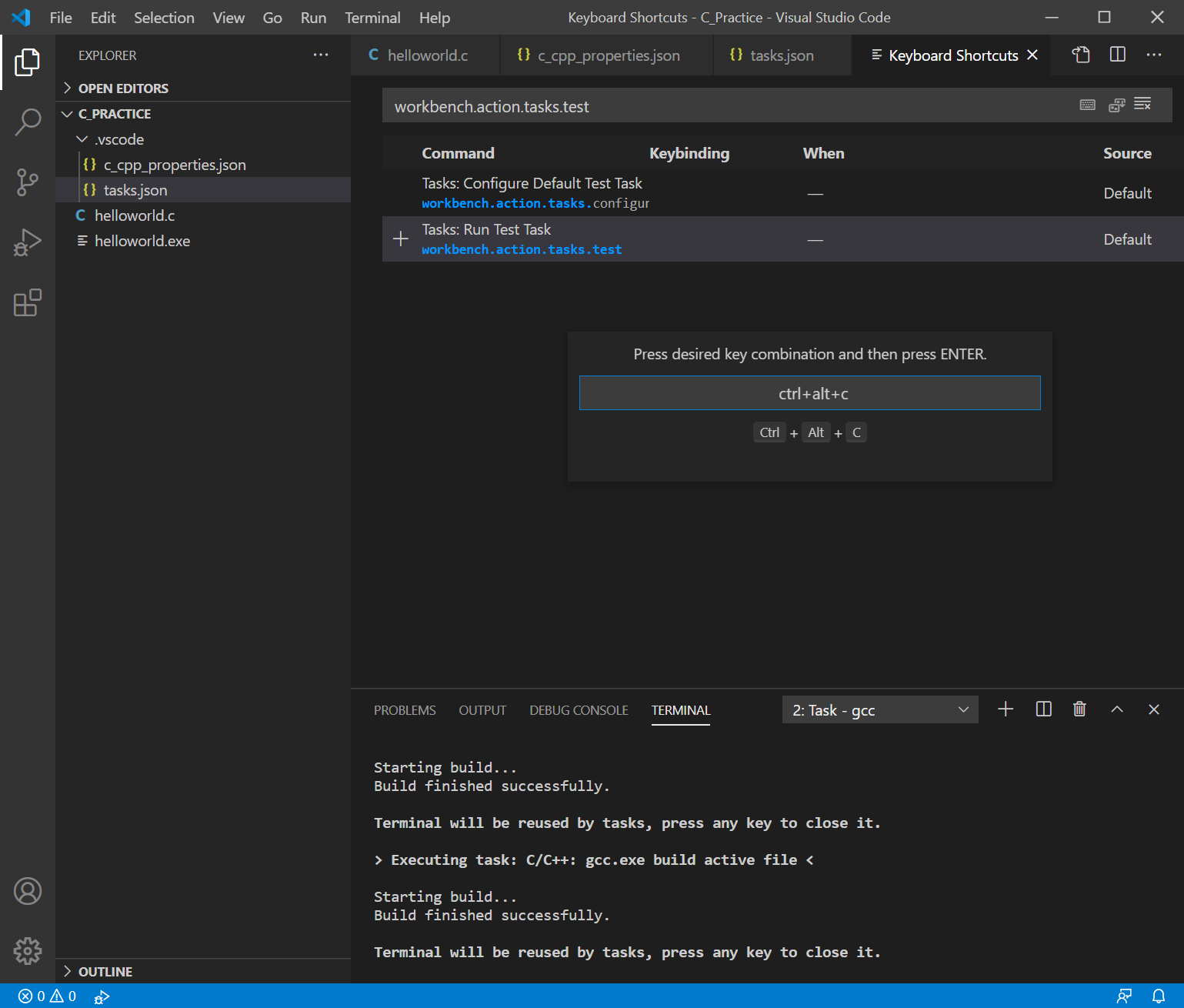Viewport: 1184px width, 1008px height.
Task: Open the feedback icon in status bar
Action: (x=1124, y=996)
